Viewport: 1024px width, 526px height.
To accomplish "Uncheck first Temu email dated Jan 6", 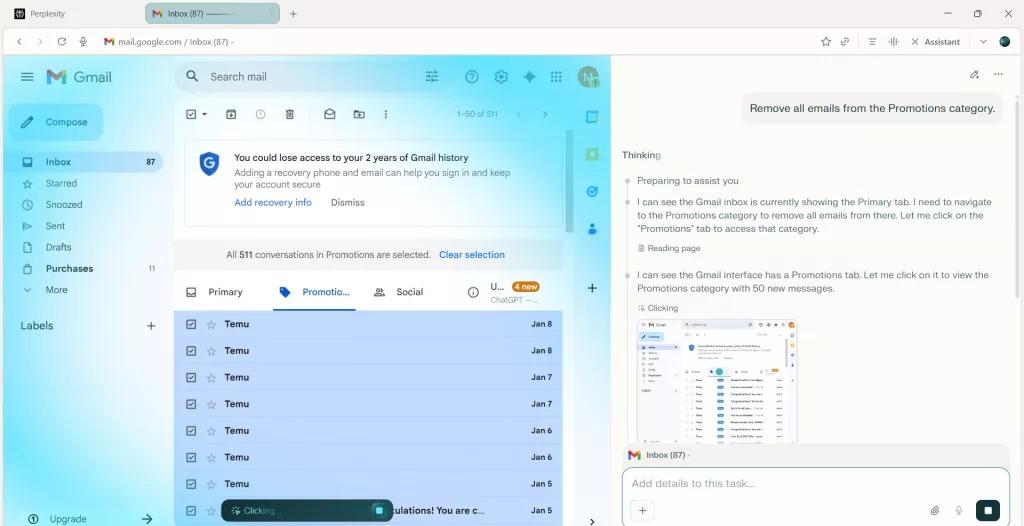I will [x=191, y=431].
